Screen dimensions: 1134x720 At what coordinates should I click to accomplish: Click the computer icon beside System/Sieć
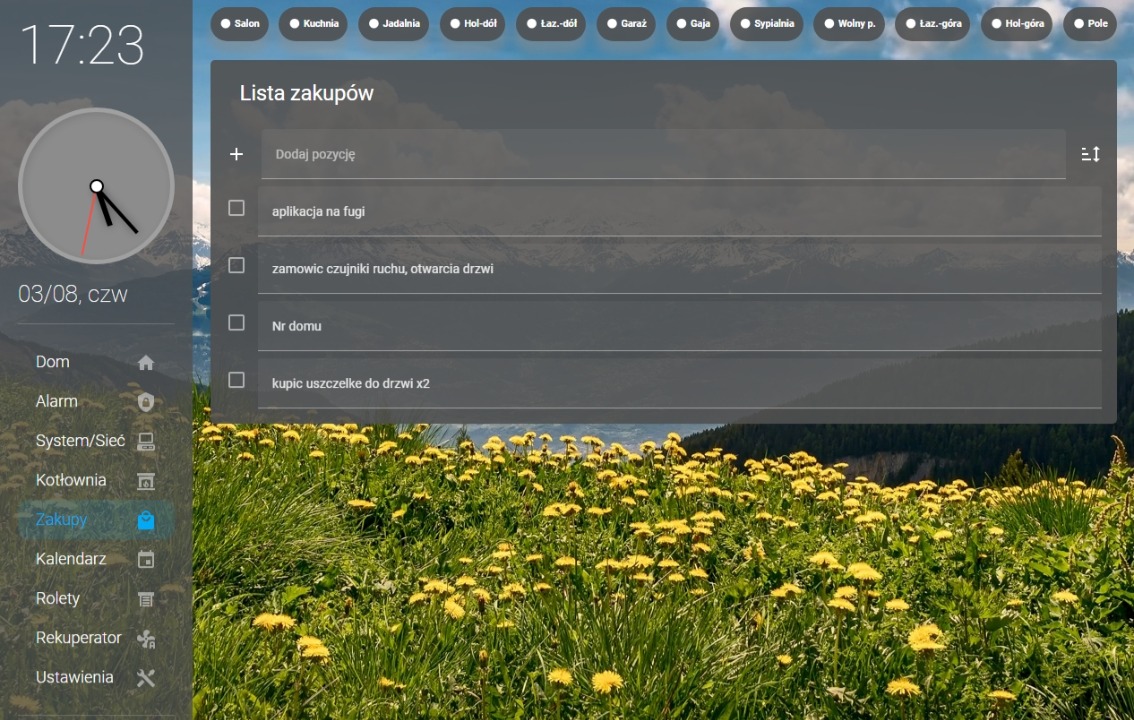coord(145,441)
